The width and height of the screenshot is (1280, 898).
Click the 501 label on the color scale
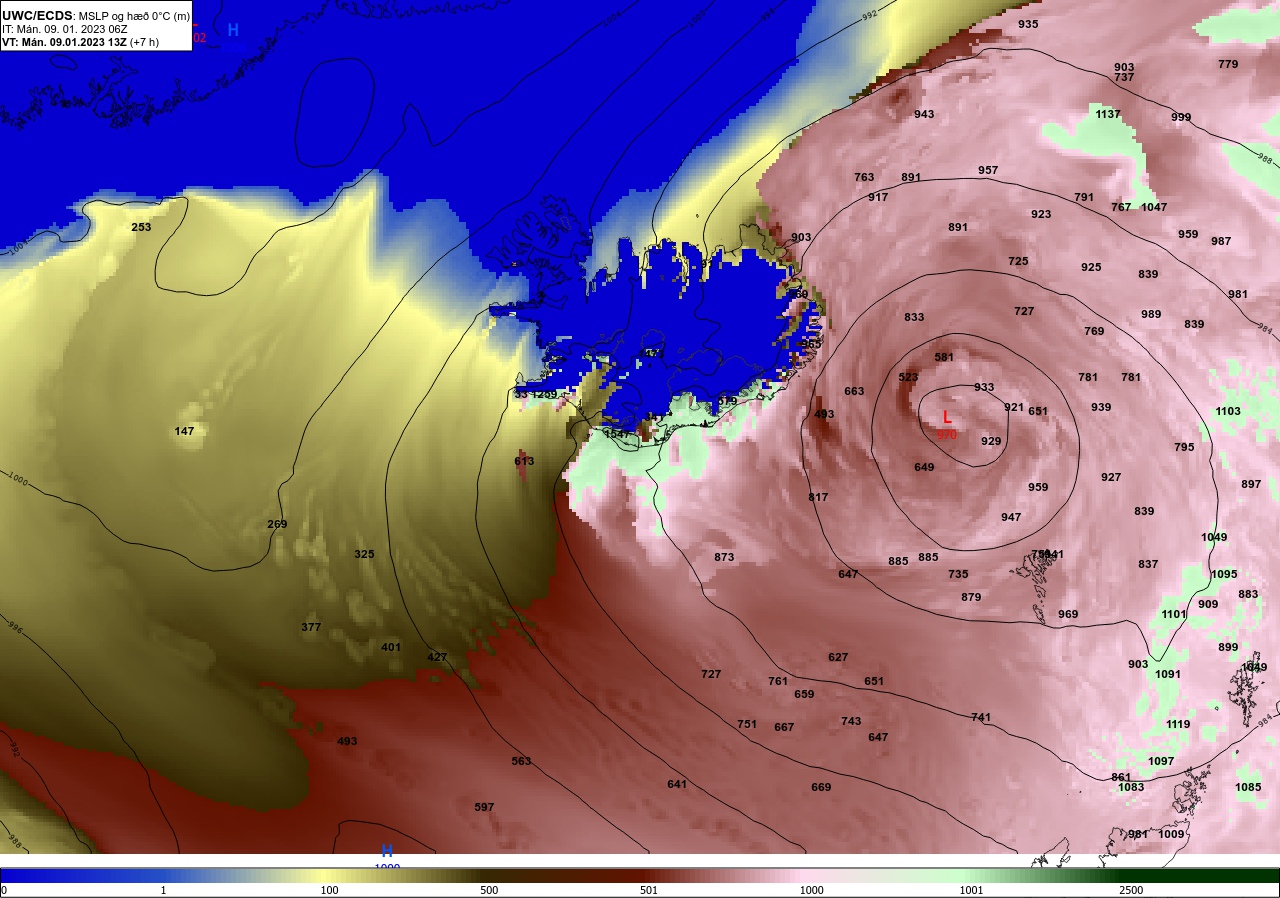650,890
